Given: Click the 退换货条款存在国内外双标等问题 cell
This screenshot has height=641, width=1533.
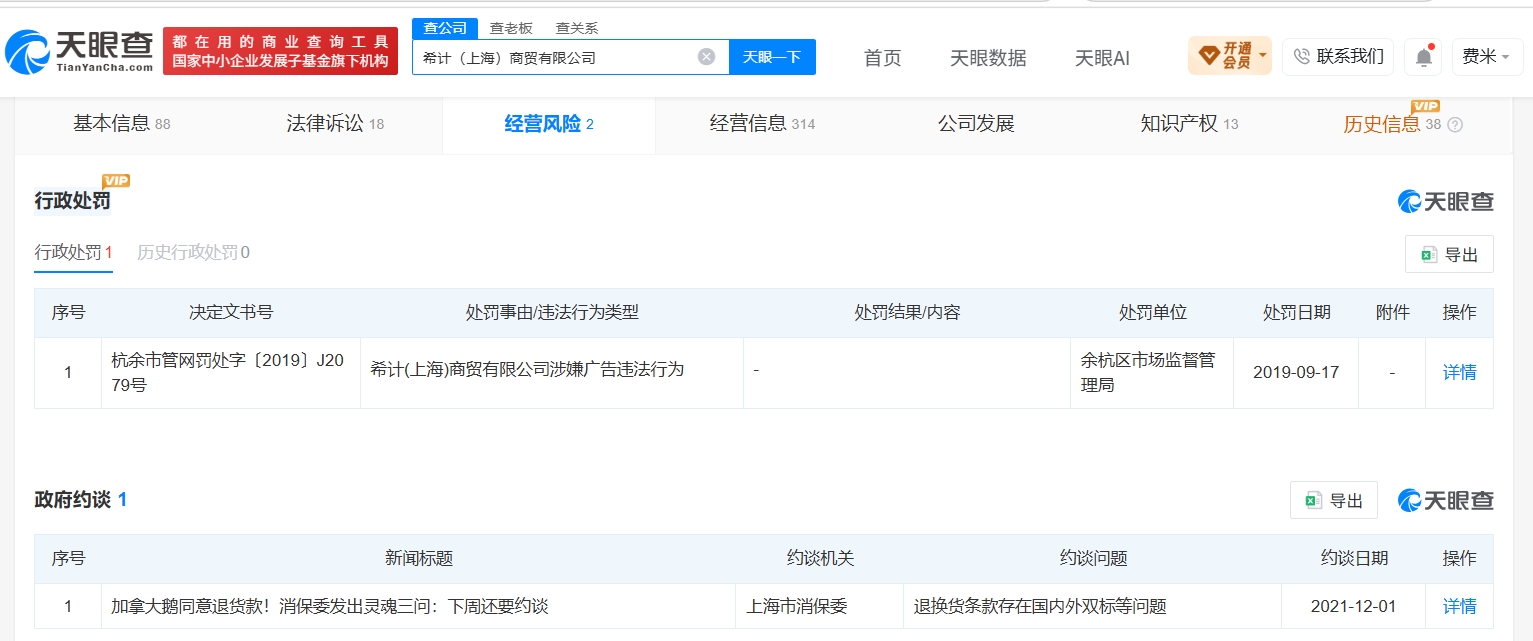Looking at the screenshot, I should [1092, 606].
